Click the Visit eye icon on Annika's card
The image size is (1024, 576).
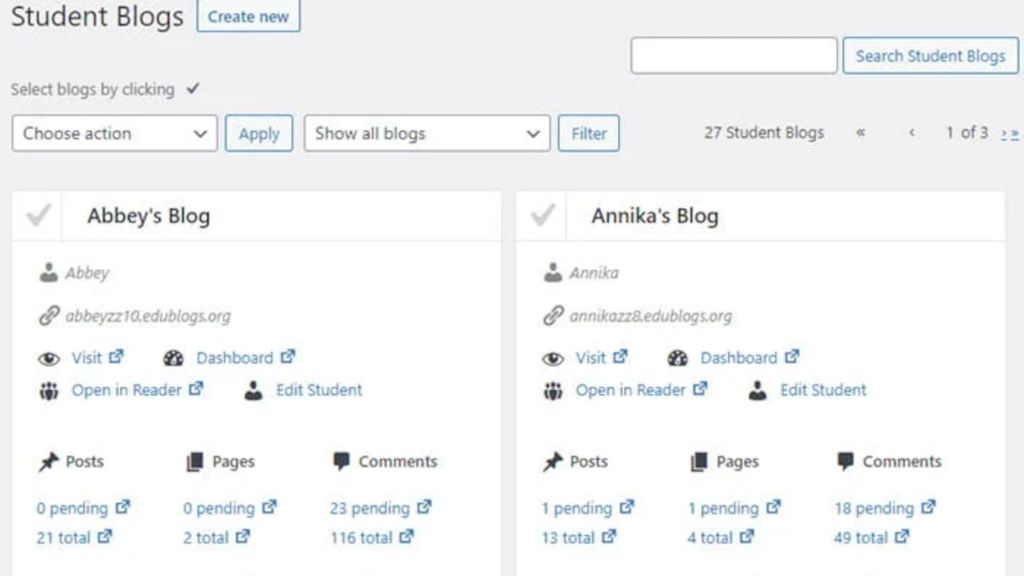[x=554, y=357]
